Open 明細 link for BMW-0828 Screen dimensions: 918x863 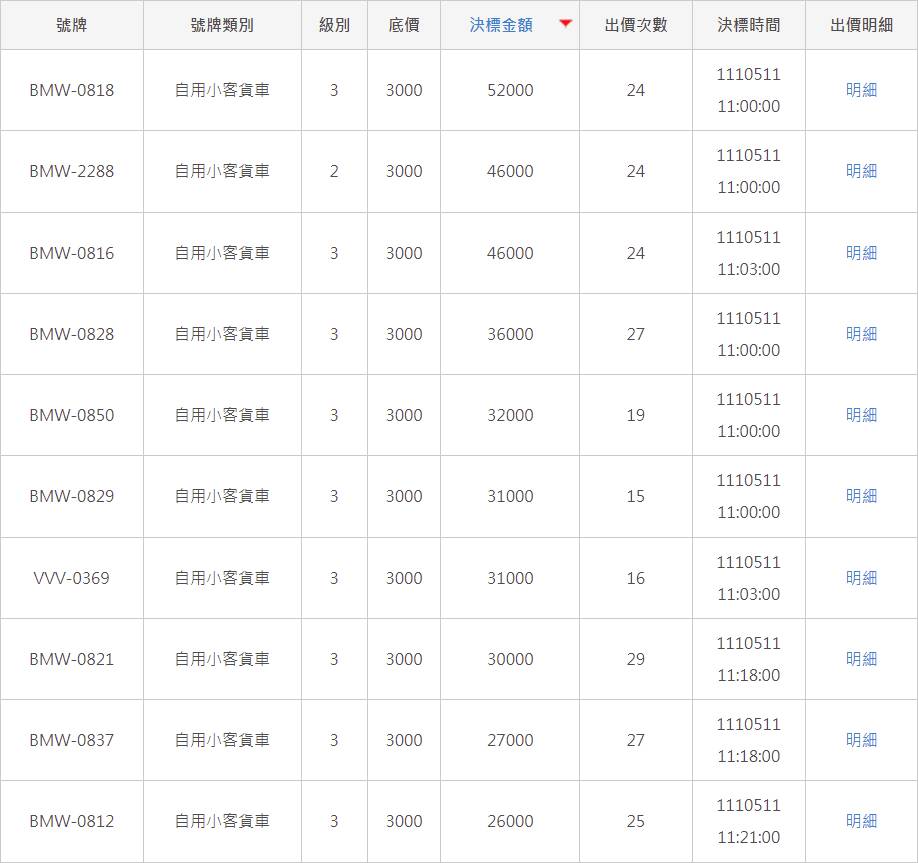pyautogui.click(x=862, y=334)
